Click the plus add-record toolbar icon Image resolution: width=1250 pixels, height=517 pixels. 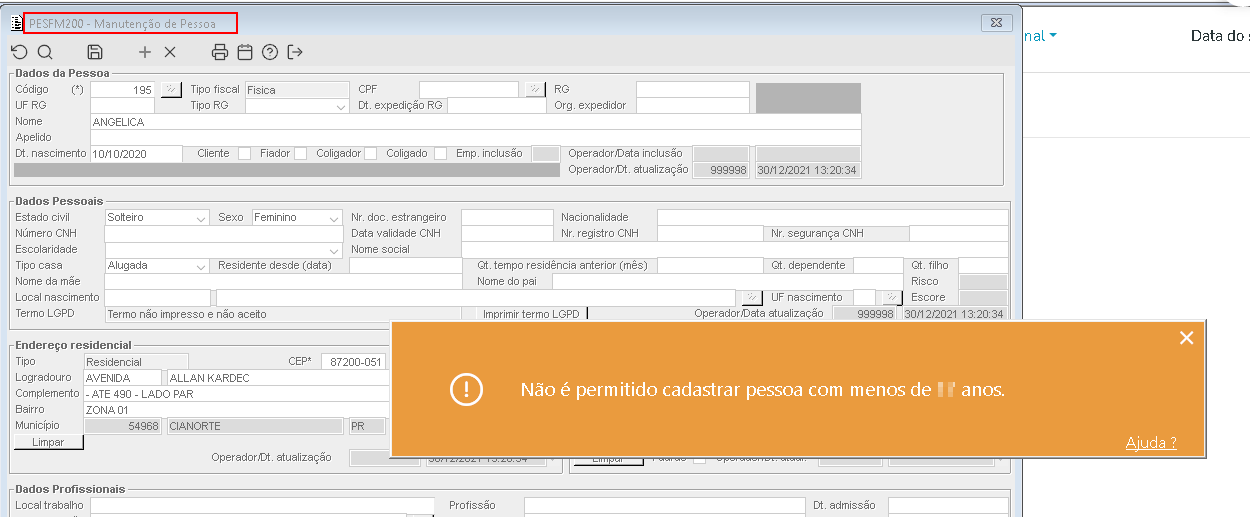point(145,52)
